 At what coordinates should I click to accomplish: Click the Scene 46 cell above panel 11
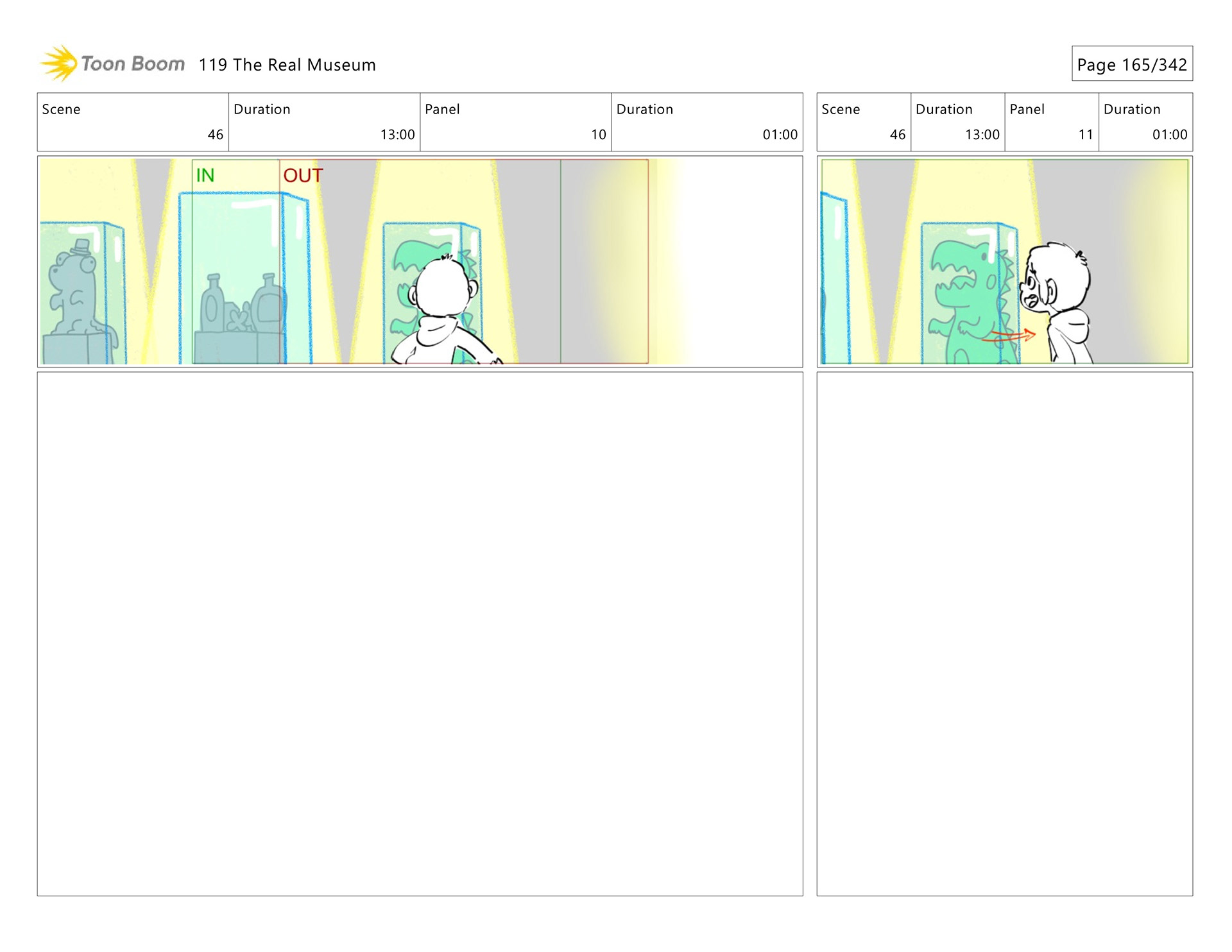point(863,122)
